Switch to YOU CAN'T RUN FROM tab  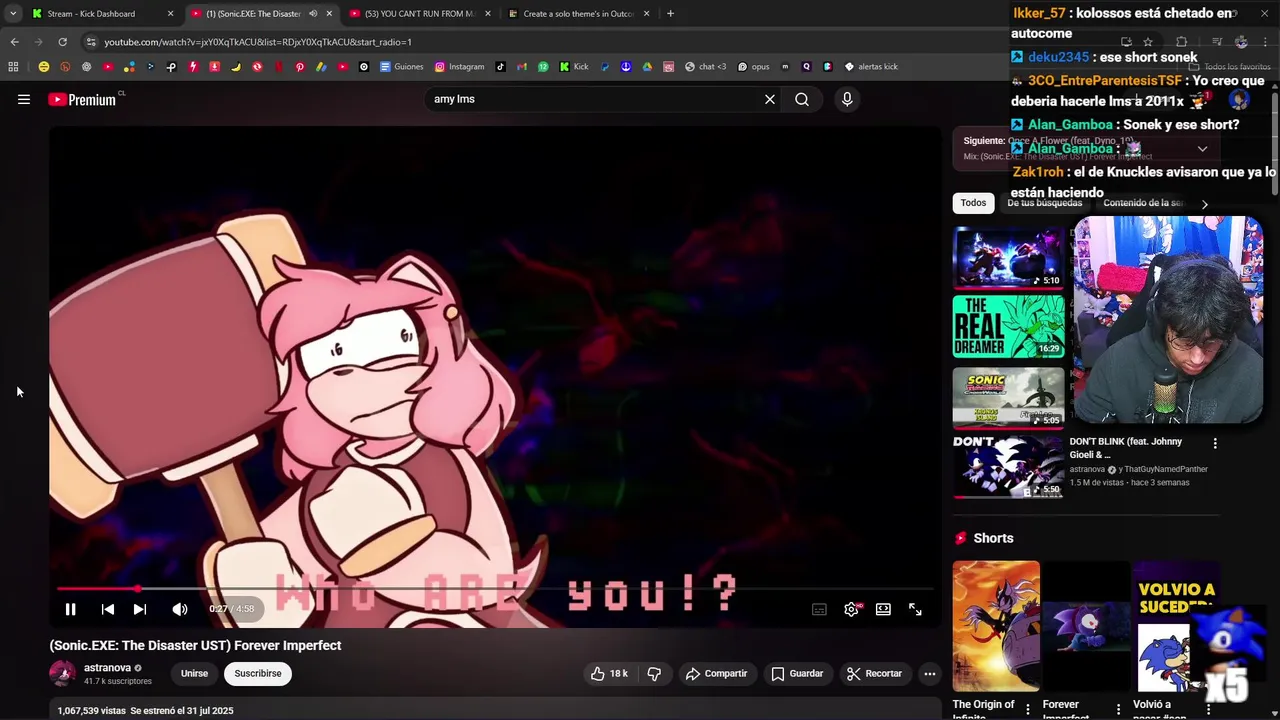point(419,14)
